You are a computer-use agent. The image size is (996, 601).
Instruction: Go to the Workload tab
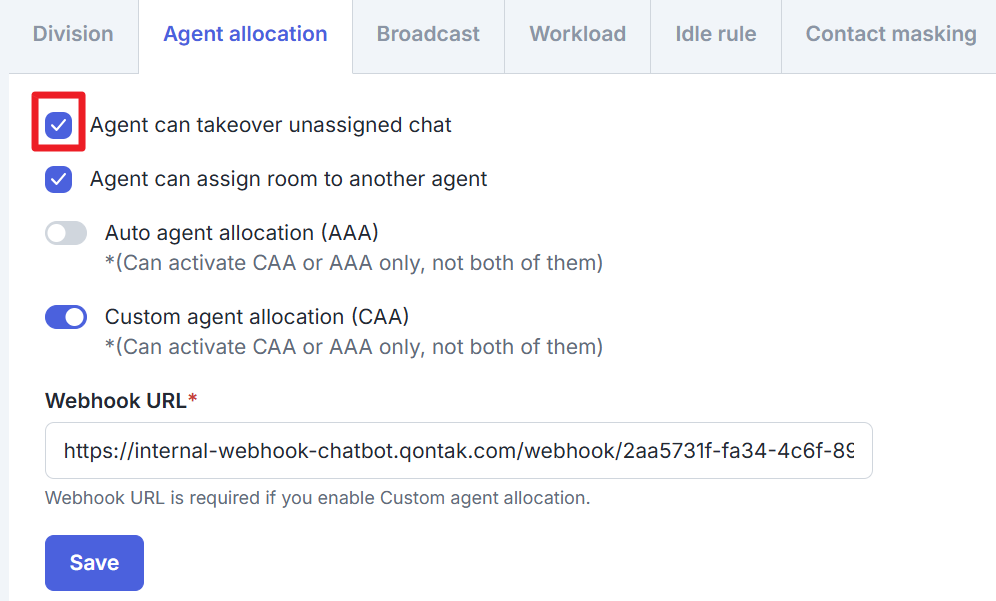577,34
